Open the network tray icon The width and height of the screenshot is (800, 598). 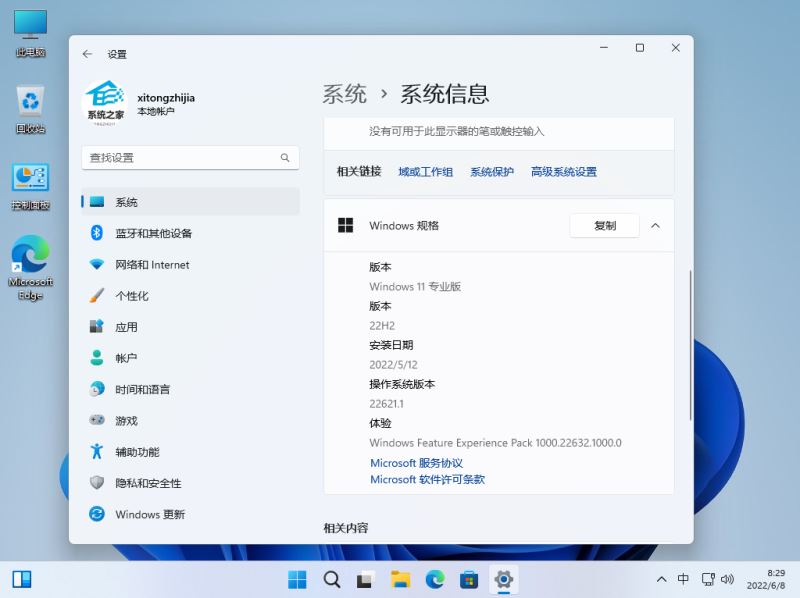708,579
